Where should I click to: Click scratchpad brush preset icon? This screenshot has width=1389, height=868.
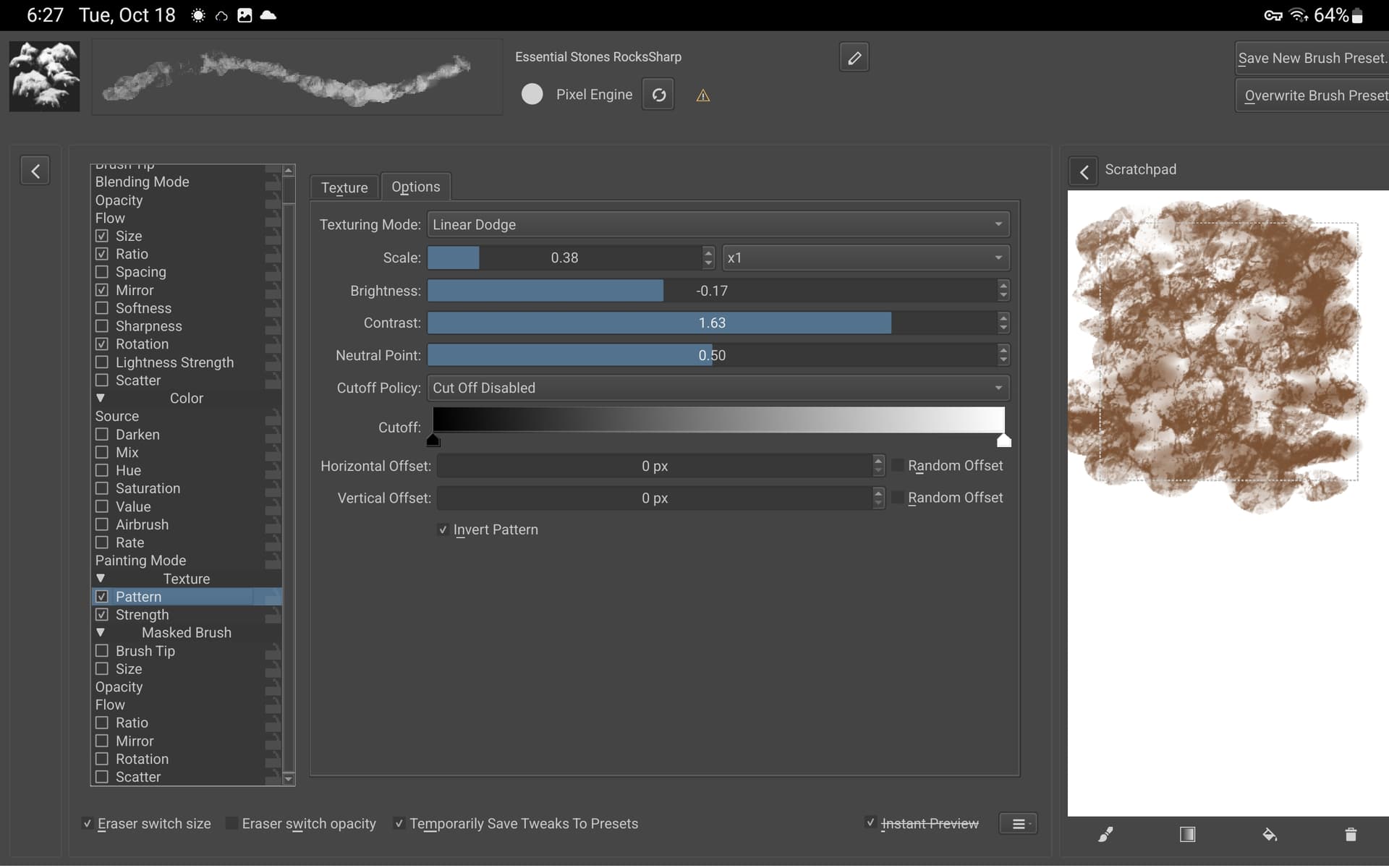click(x=1105, y=835)
